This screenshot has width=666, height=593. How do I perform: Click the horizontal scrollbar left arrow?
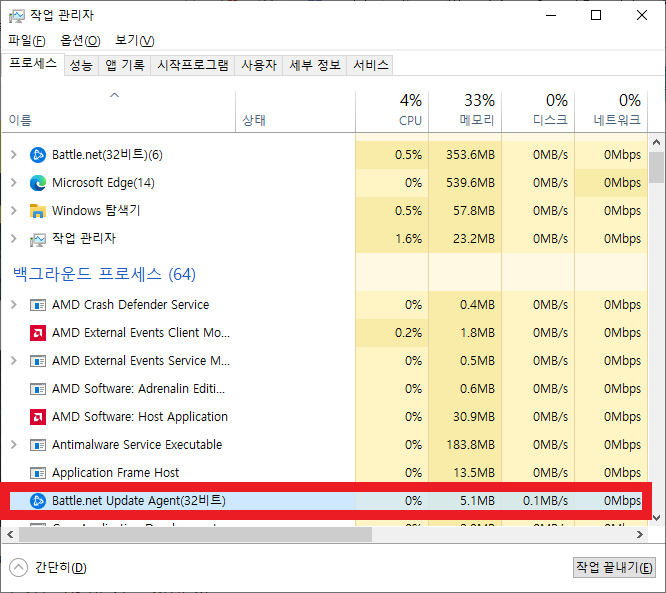pyautogui.click(x=10, y=534)
